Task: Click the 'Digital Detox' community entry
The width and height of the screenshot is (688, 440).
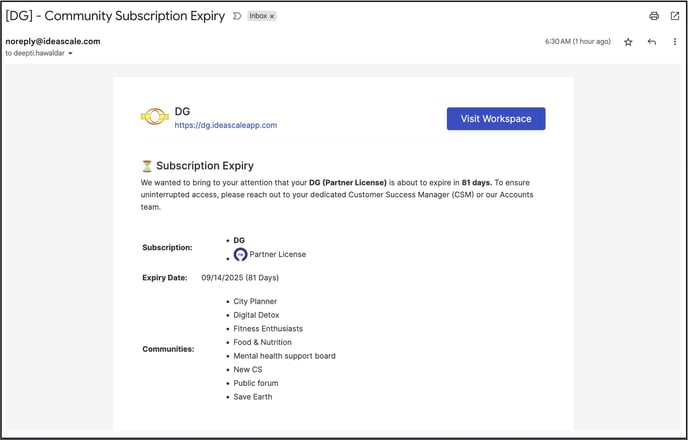Action: (x=256, y=315)
